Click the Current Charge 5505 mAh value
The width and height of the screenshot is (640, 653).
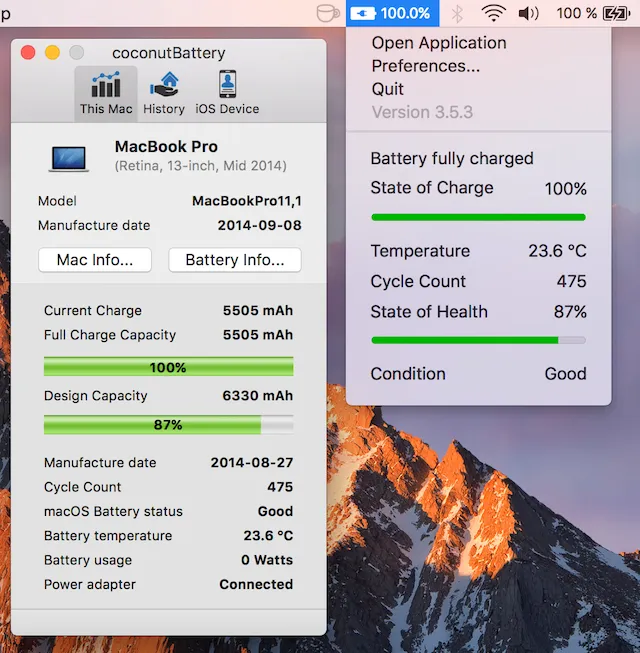pos(258,311)
